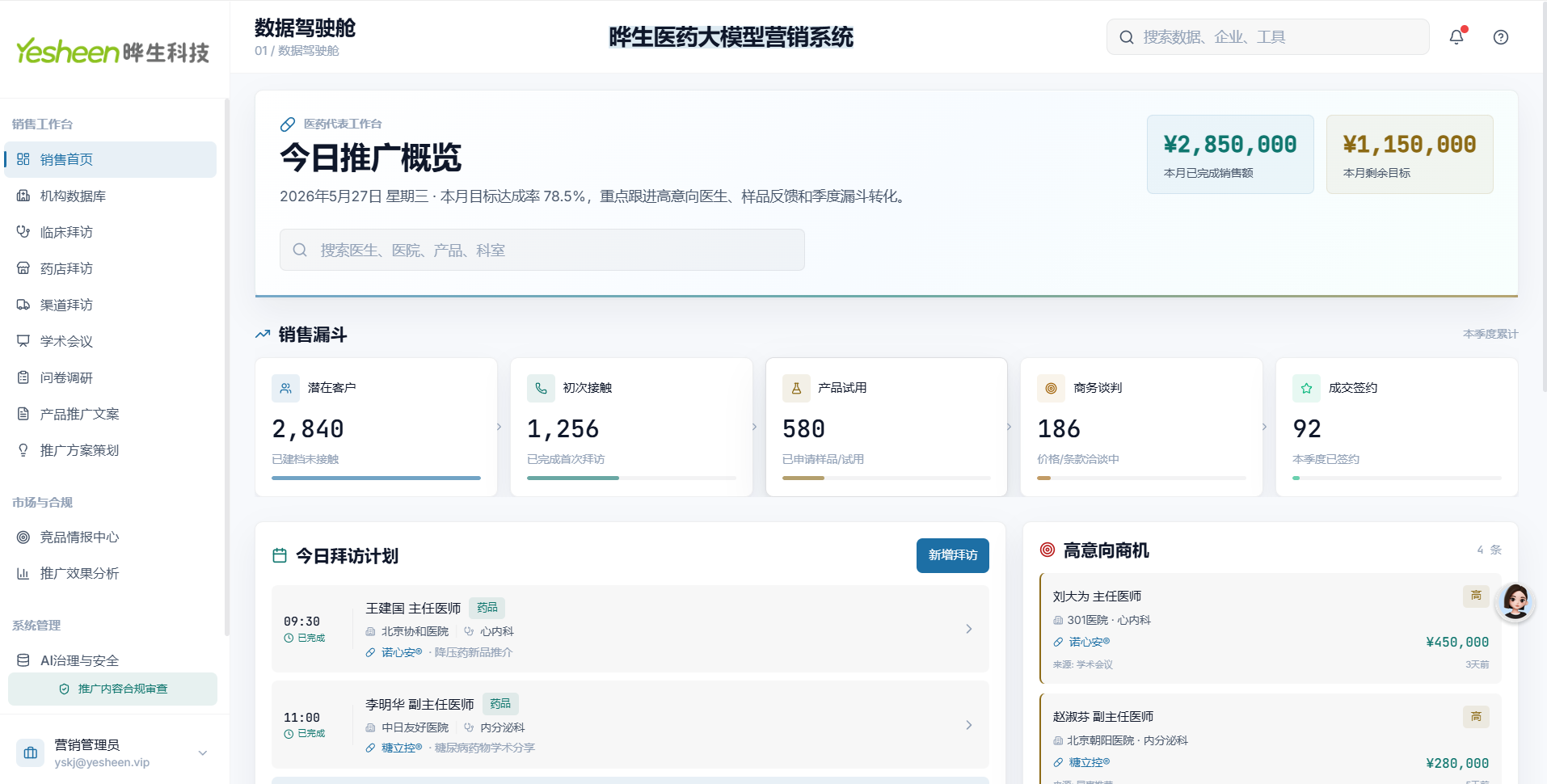This screenshot has width=1547, height=784.
Task: Go to 药店拜访
Action: [111, 268]
